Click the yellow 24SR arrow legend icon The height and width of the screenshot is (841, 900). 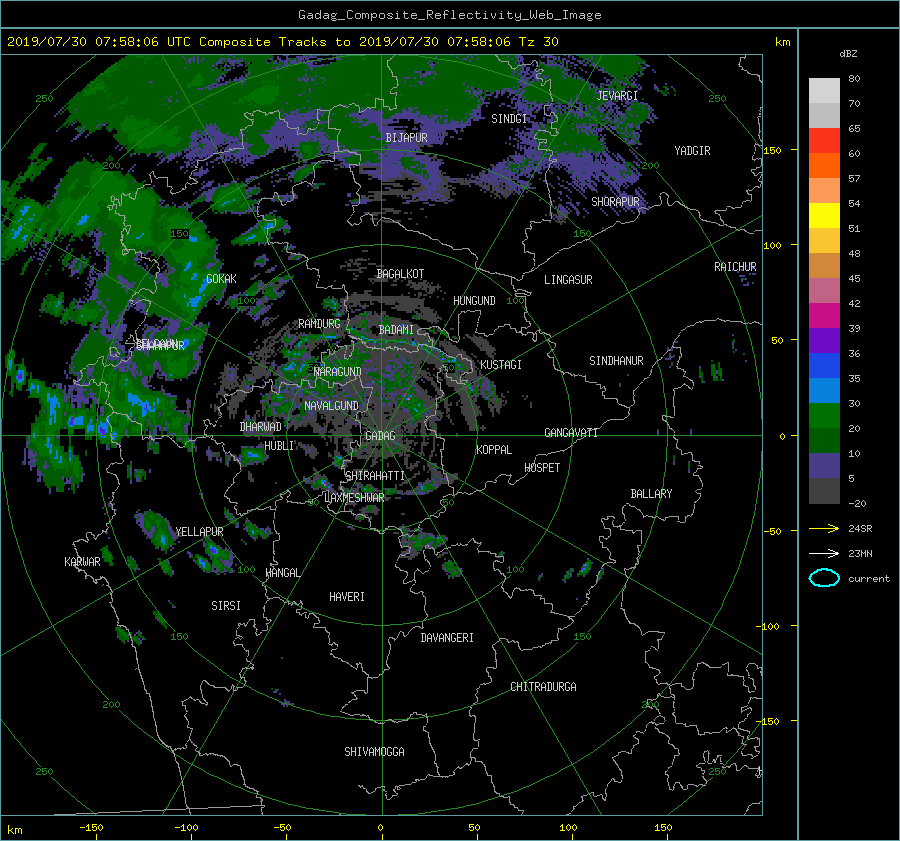pos(824,528)
